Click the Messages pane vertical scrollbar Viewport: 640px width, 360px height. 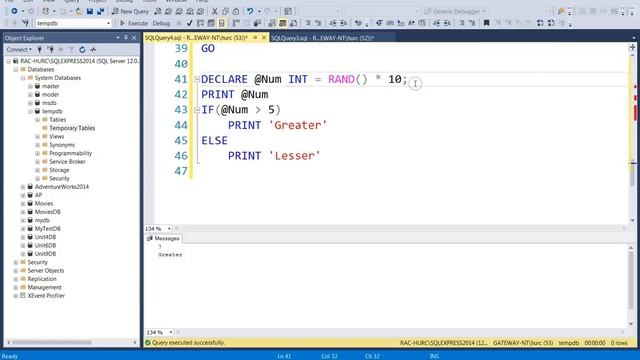click(x=631, y=286)
